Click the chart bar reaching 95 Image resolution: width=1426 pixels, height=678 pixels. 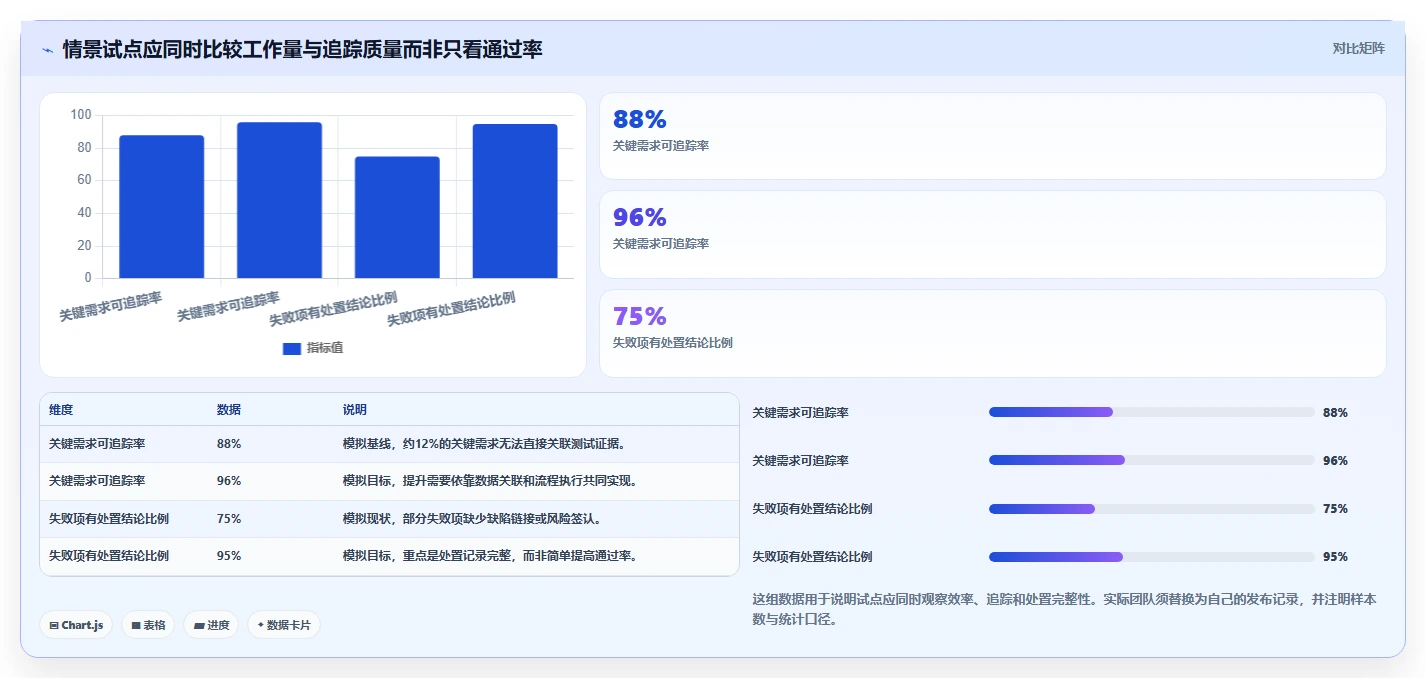pos(515,201)
